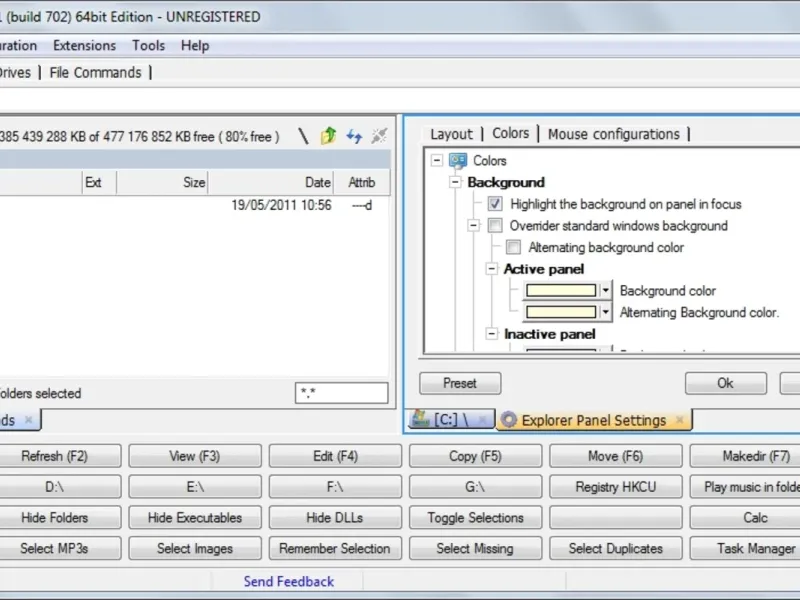Collapse the Background section
This screenshot has width=800, height=600.
pyautogui.click(x=455, y=182)
